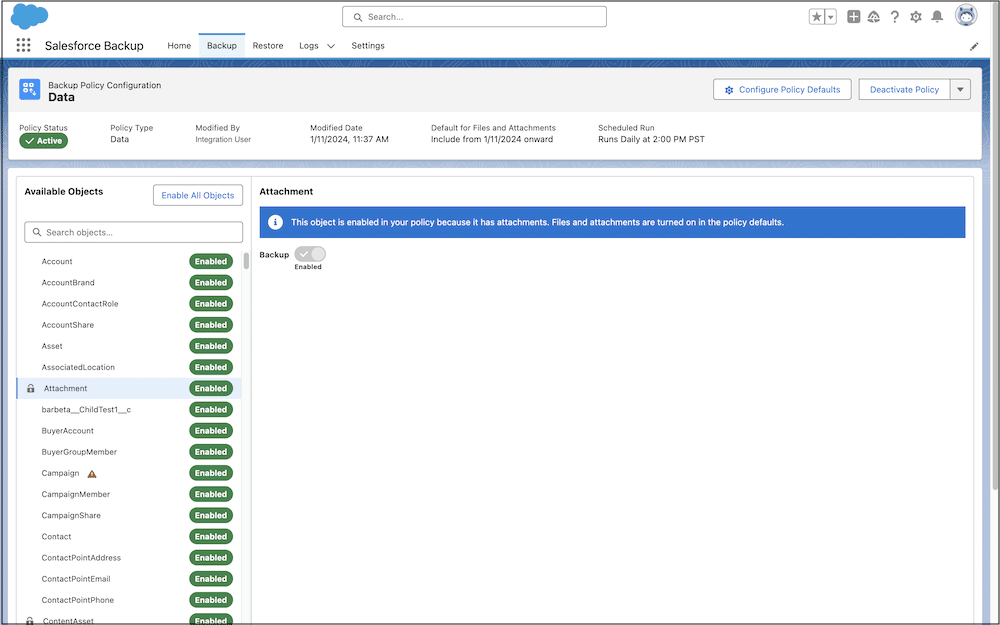Click the magnifier icon in Search objects

[37, 232]
